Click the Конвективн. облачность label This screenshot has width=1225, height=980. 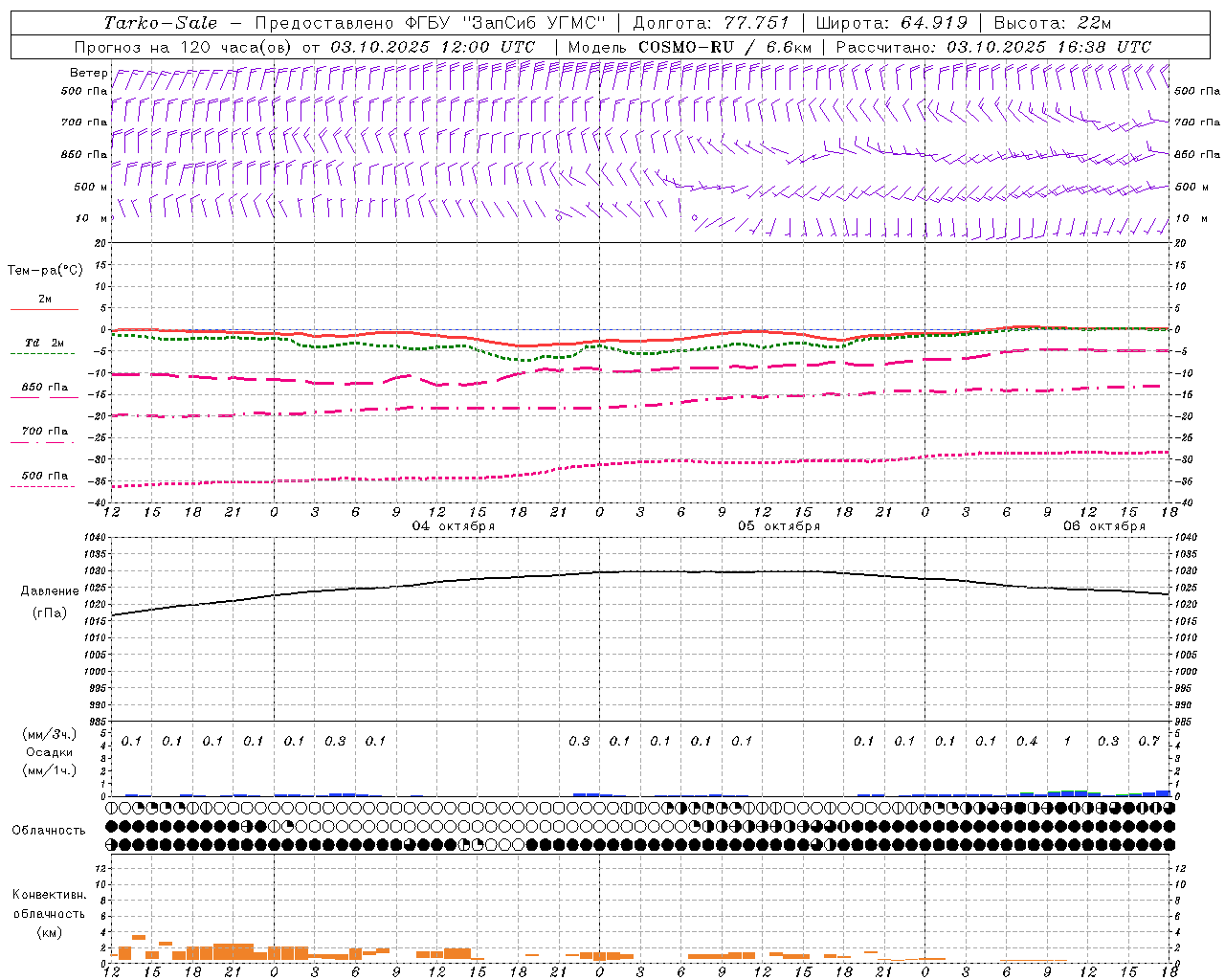point(50,904)
